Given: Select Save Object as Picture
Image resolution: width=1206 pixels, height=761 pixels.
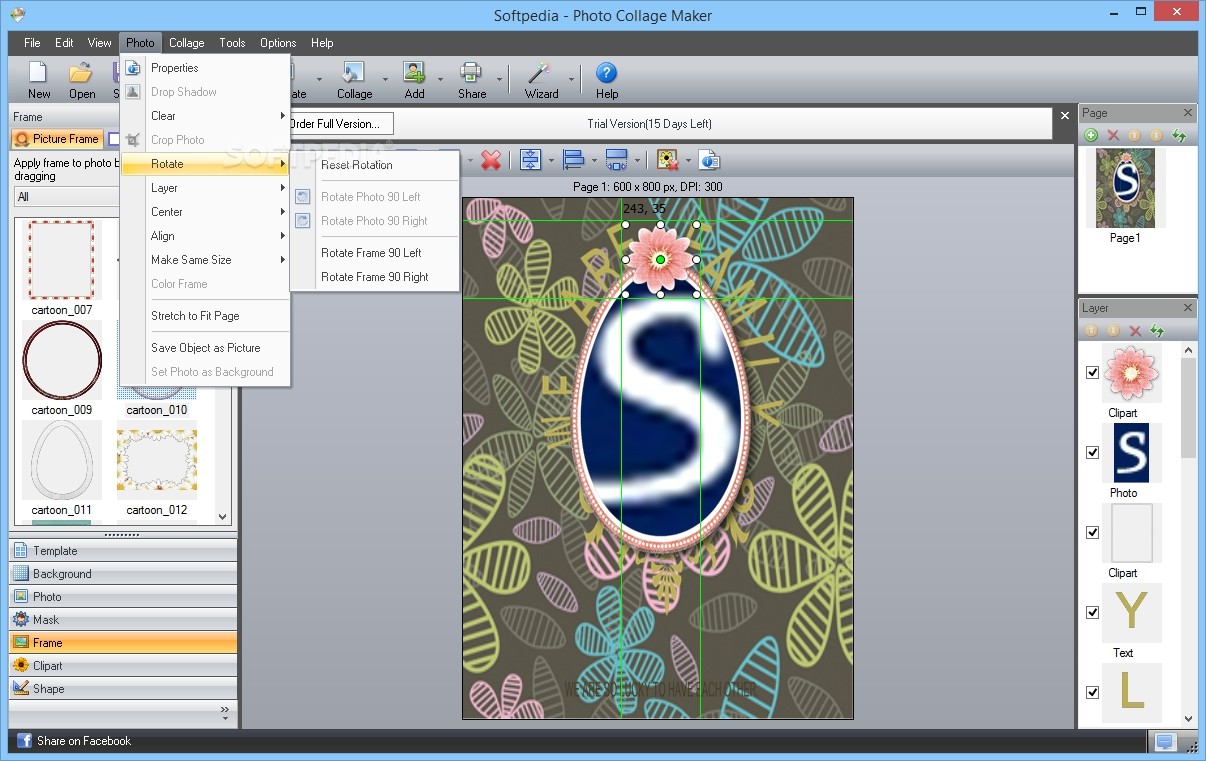Looking at the screenshot, I should coord(205,348).
